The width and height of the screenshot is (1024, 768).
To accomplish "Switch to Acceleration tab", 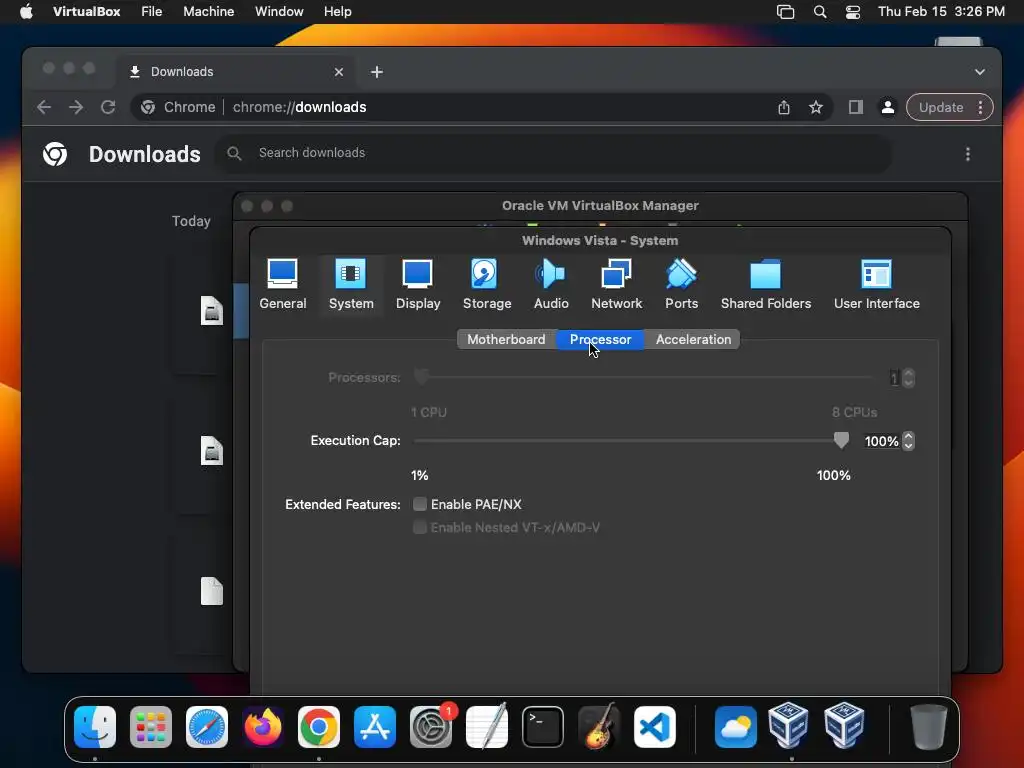I will 693,340.
